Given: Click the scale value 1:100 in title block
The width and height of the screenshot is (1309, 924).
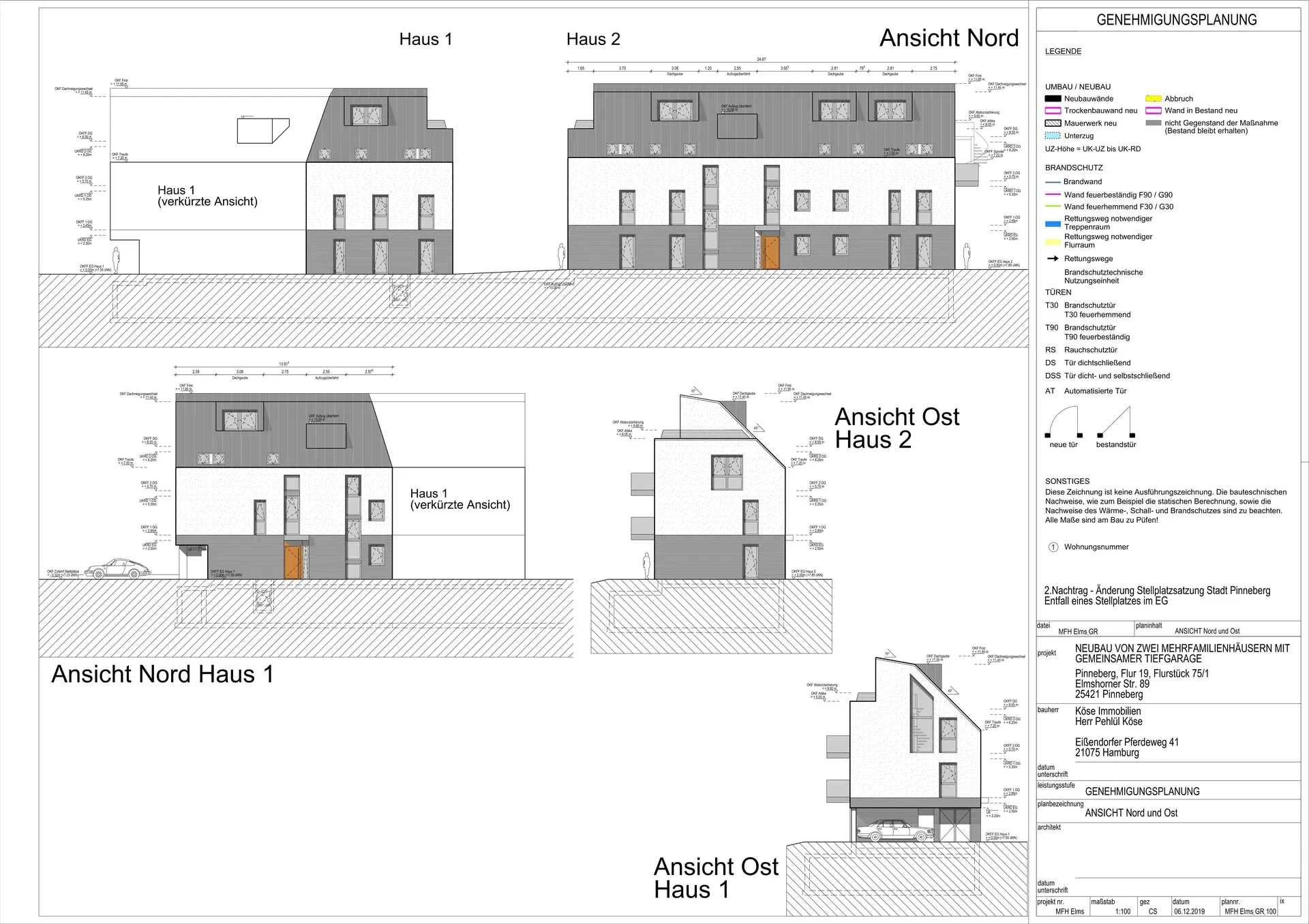Looking at the screenshot, I should coord(1122,912).
